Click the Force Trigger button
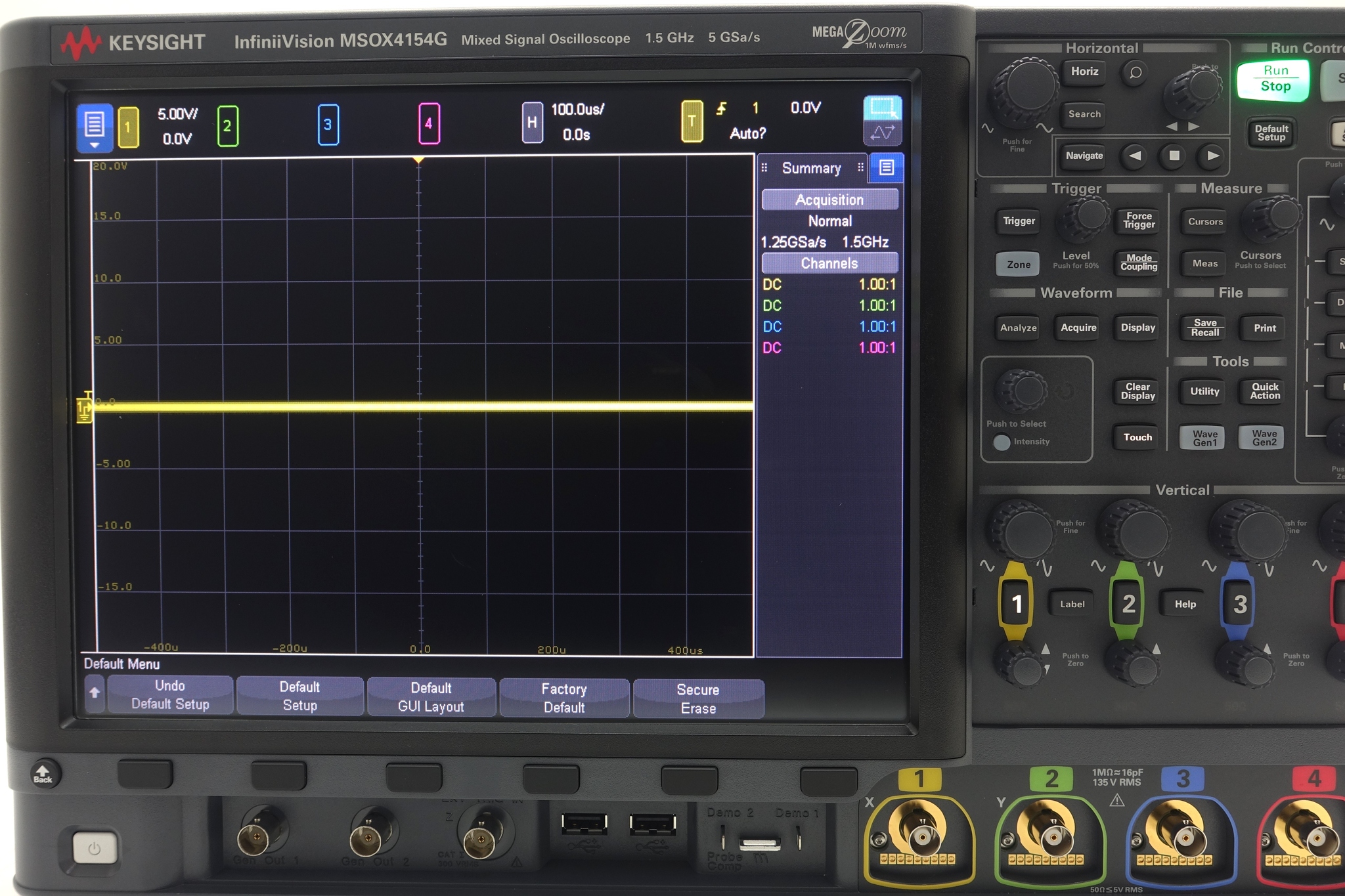The image size is (1345, 896). [x=1138, y=221]
